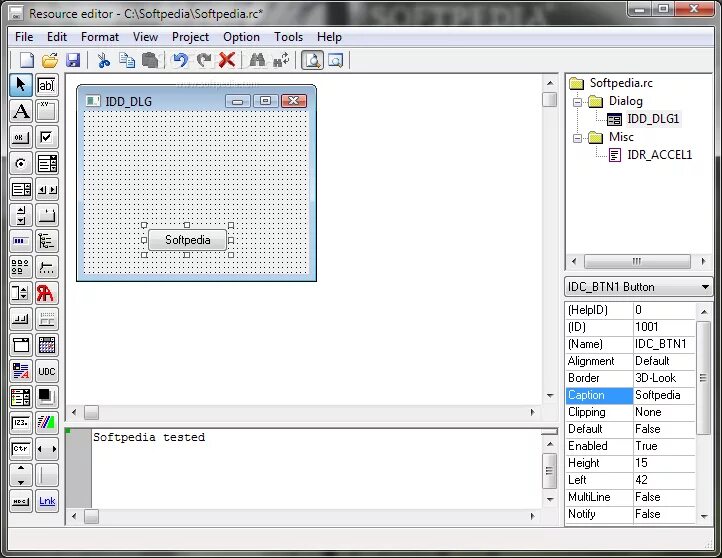Click the Cut scissors toolbar icon
This screenshot has height=558, width=722.
pos(104,60)
